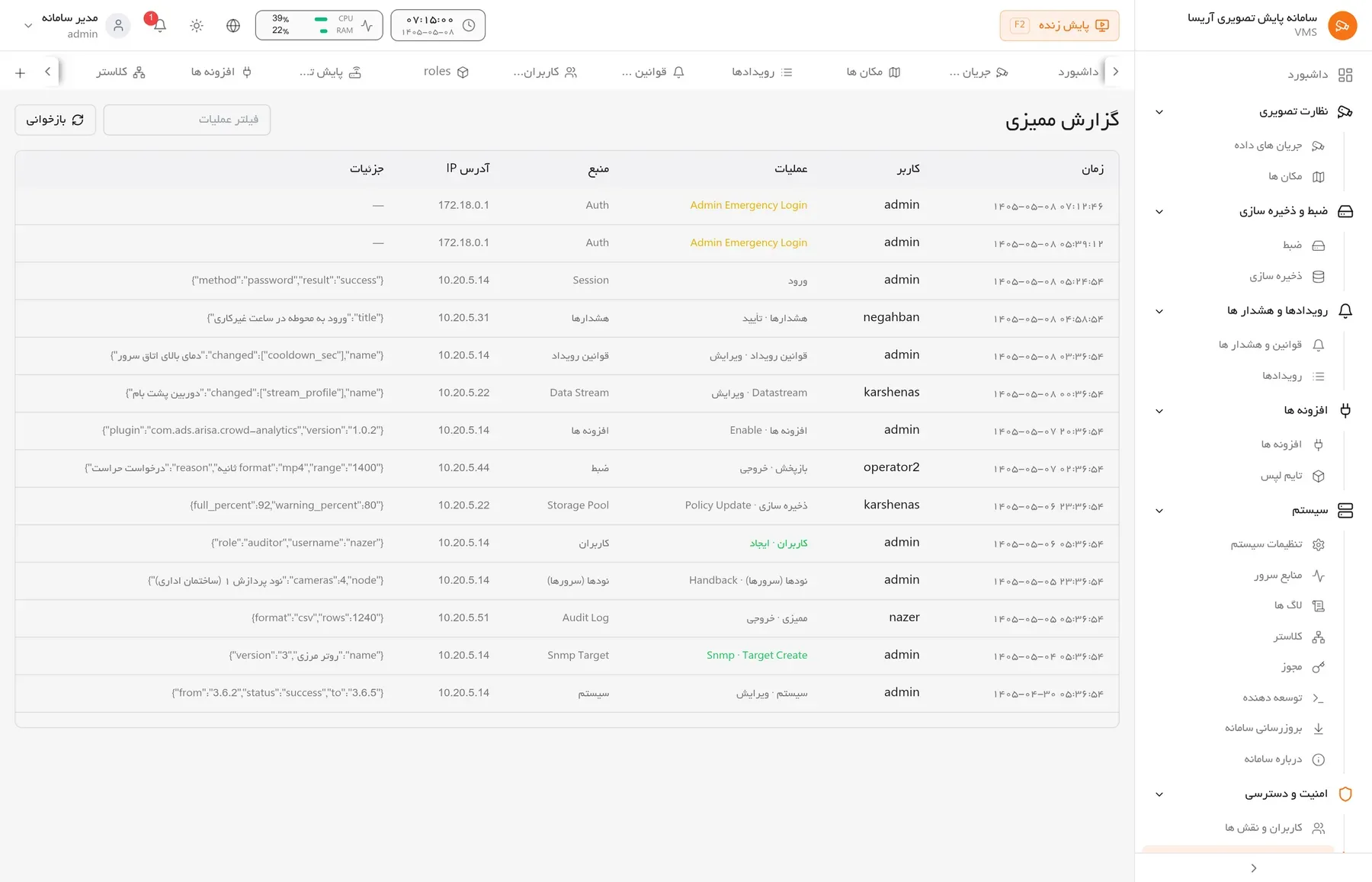Open مجوز license key icon item
1372x882 pixels.
(x=1303, y=667)
